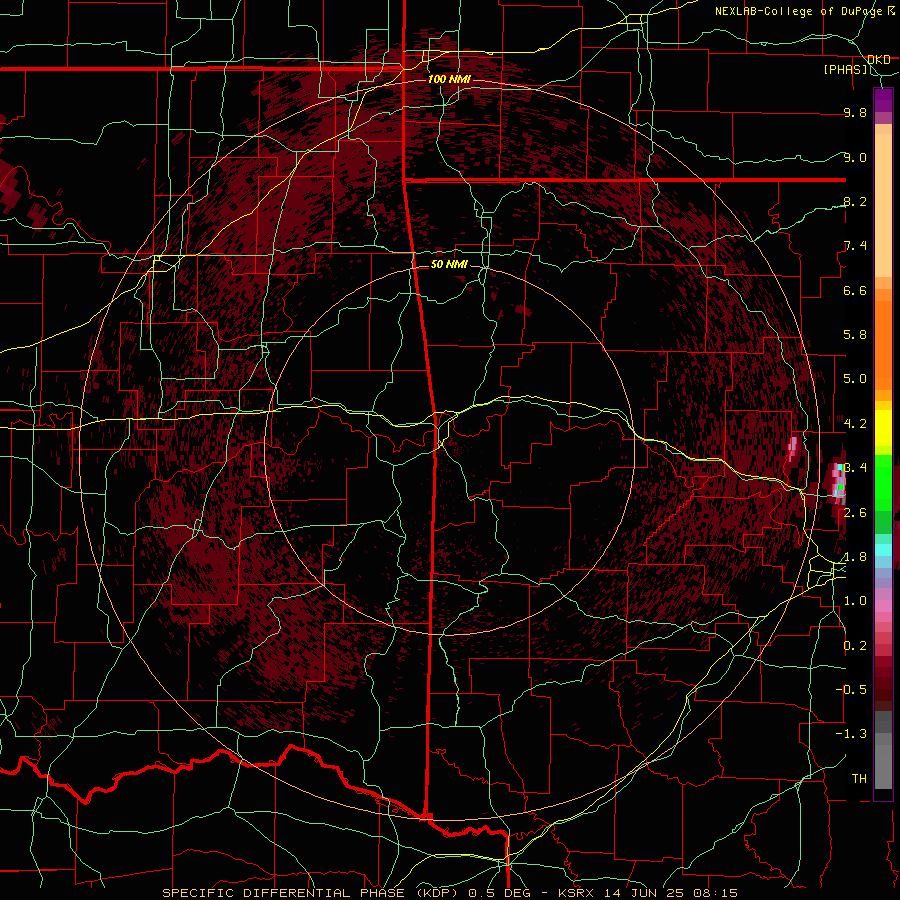This screenshot has width=900, height=900.
Task: Click the 8.2 scale value
Action: [855, 201]
